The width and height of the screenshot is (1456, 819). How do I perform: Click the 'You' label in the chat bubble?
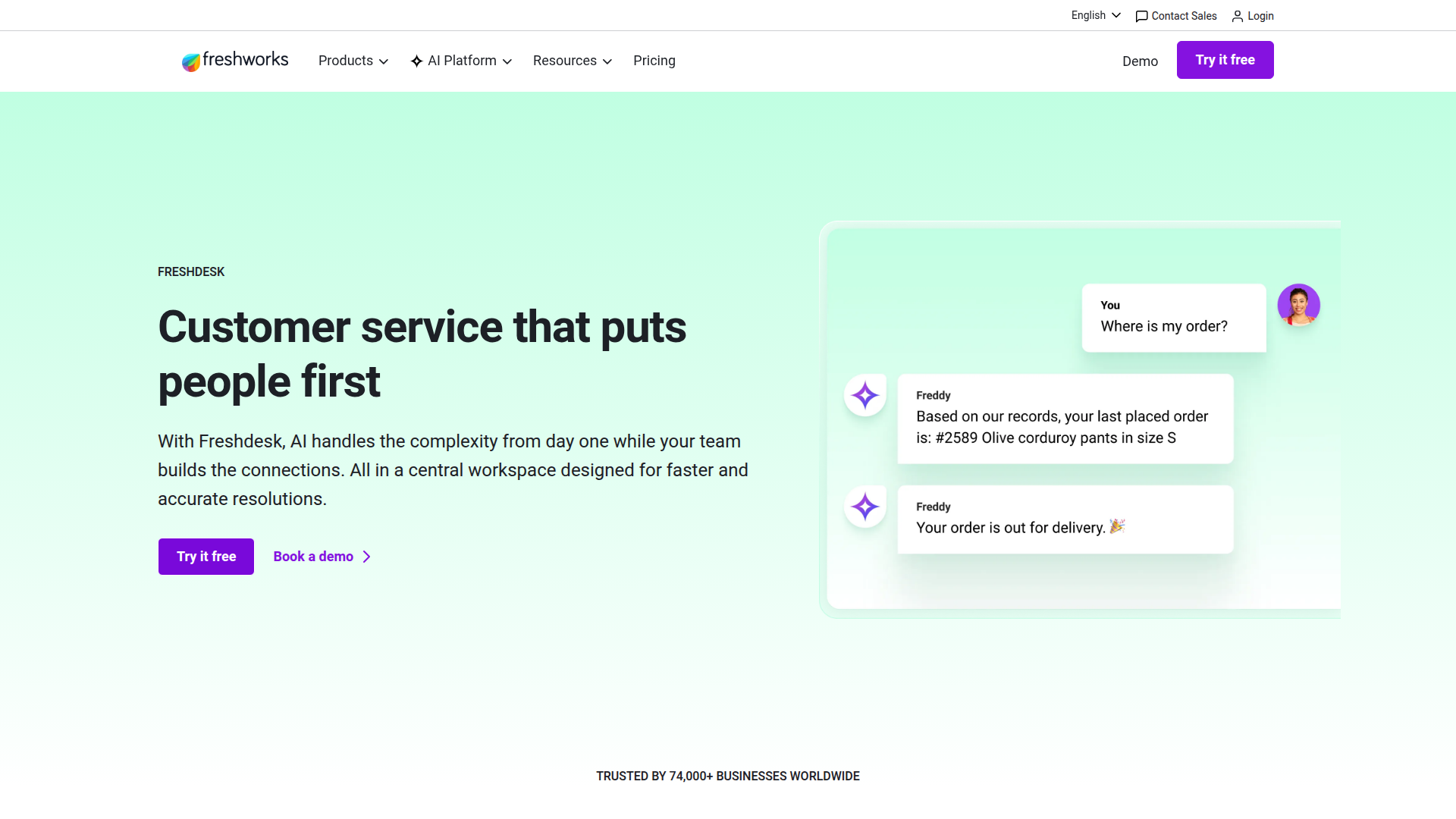point(1110,306)
